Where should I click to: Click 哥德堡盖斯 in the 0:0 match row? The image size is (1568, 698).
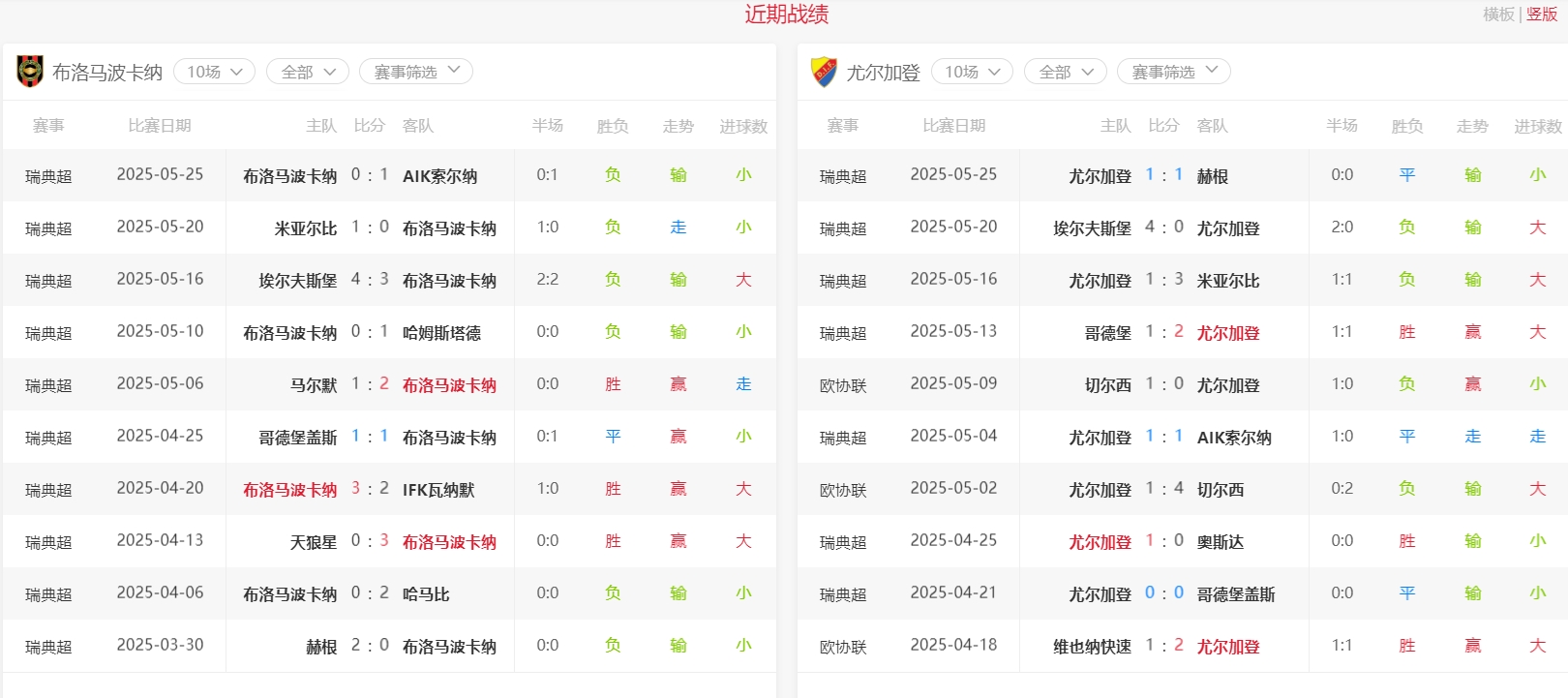pyautogui.click(x=1235, y=594)
